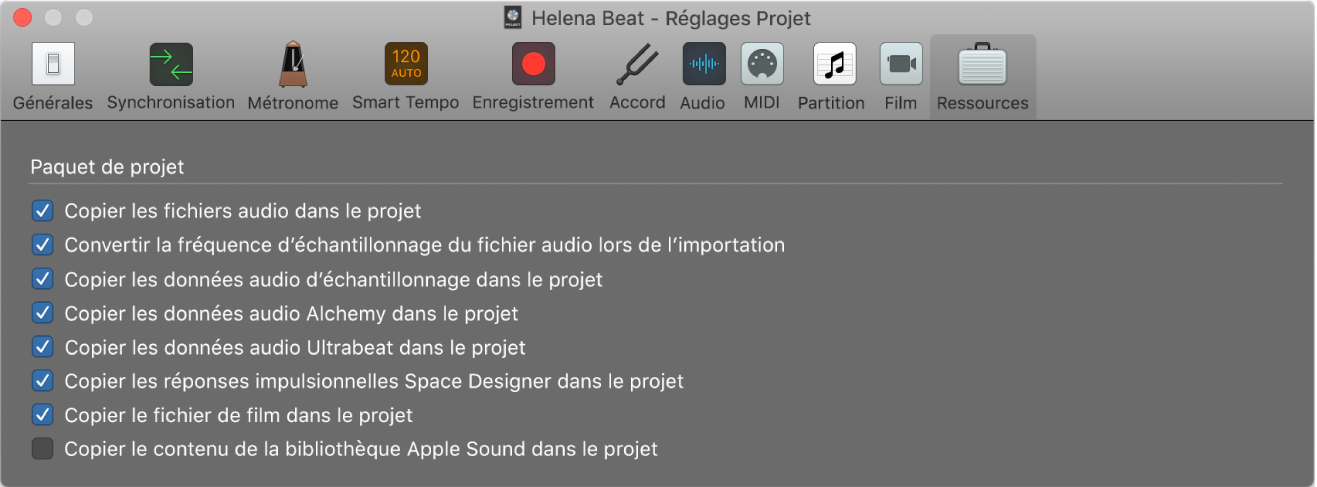This screenshot has width=1317, height=487.
Task: Open the Générales settings pane
Action: point(53,65)
